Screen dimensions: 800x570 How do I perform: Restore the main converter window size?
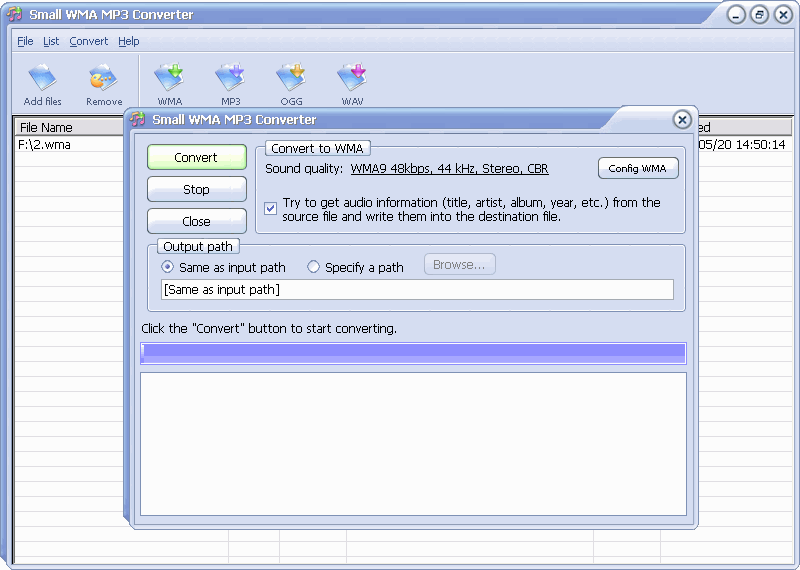759,15
